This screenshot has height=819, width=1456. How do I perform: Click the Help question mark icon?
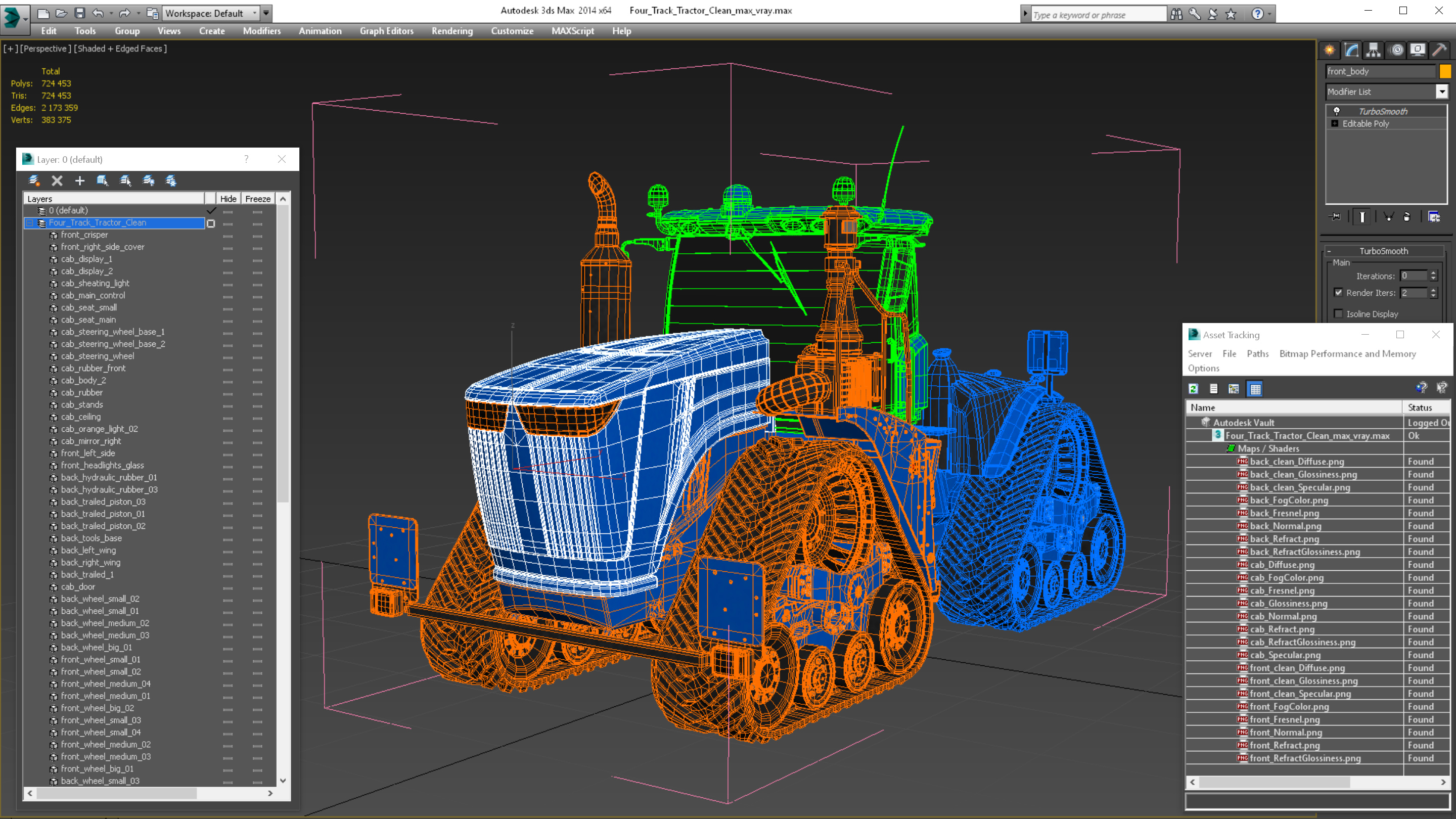coord(1257,14)
